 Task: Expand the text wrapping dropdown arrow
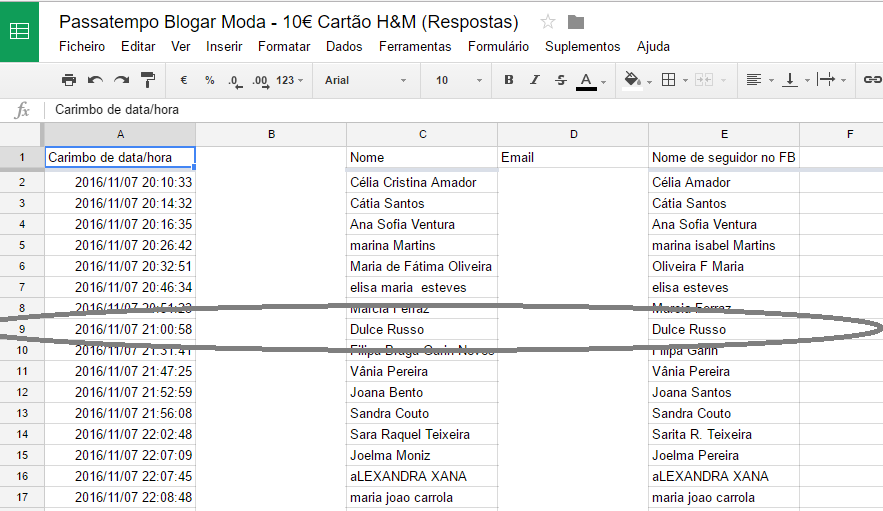844,81
